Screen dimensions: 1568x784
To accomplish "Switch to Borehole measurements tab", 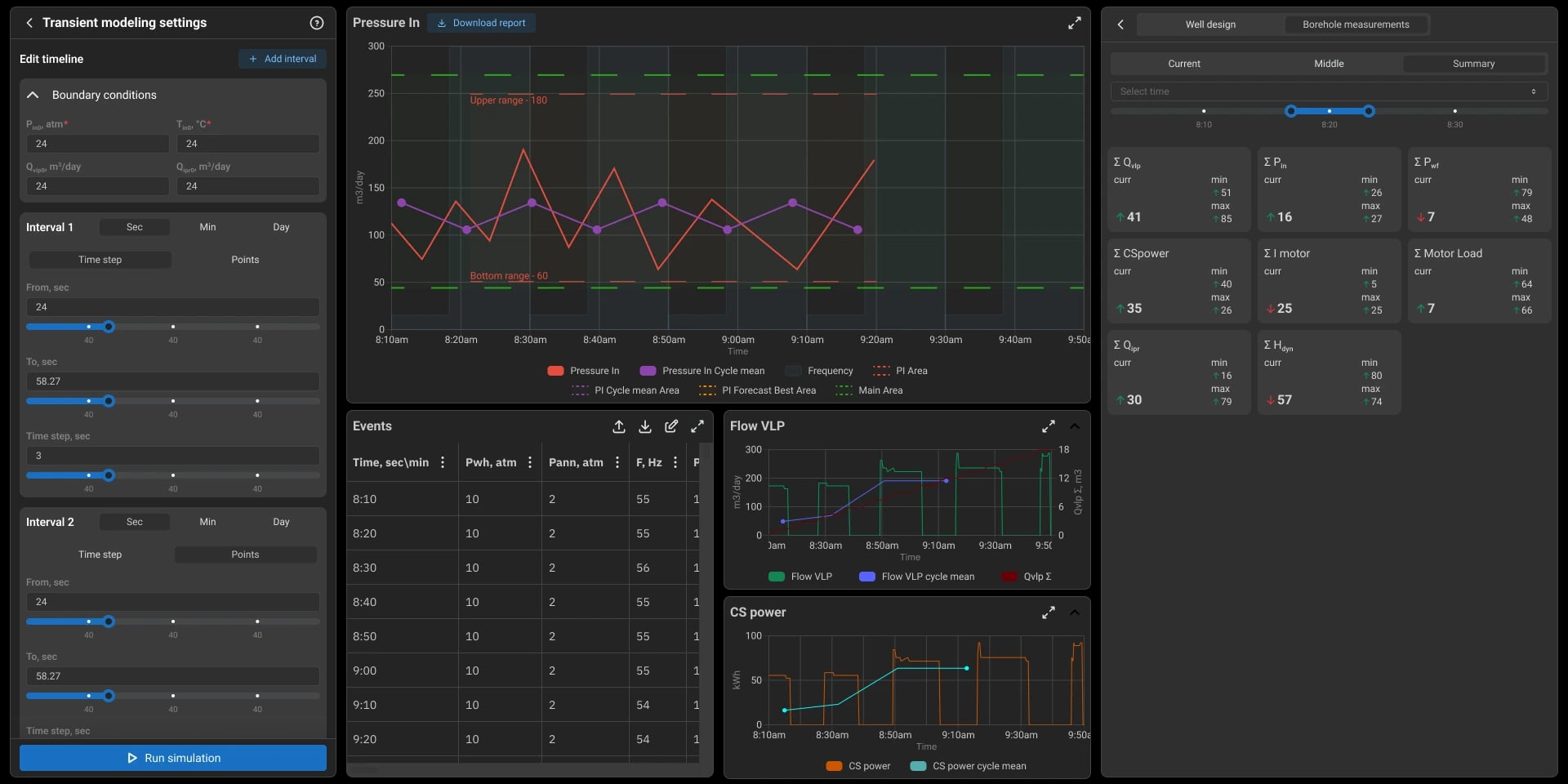I will click(x=1356, y=24).
